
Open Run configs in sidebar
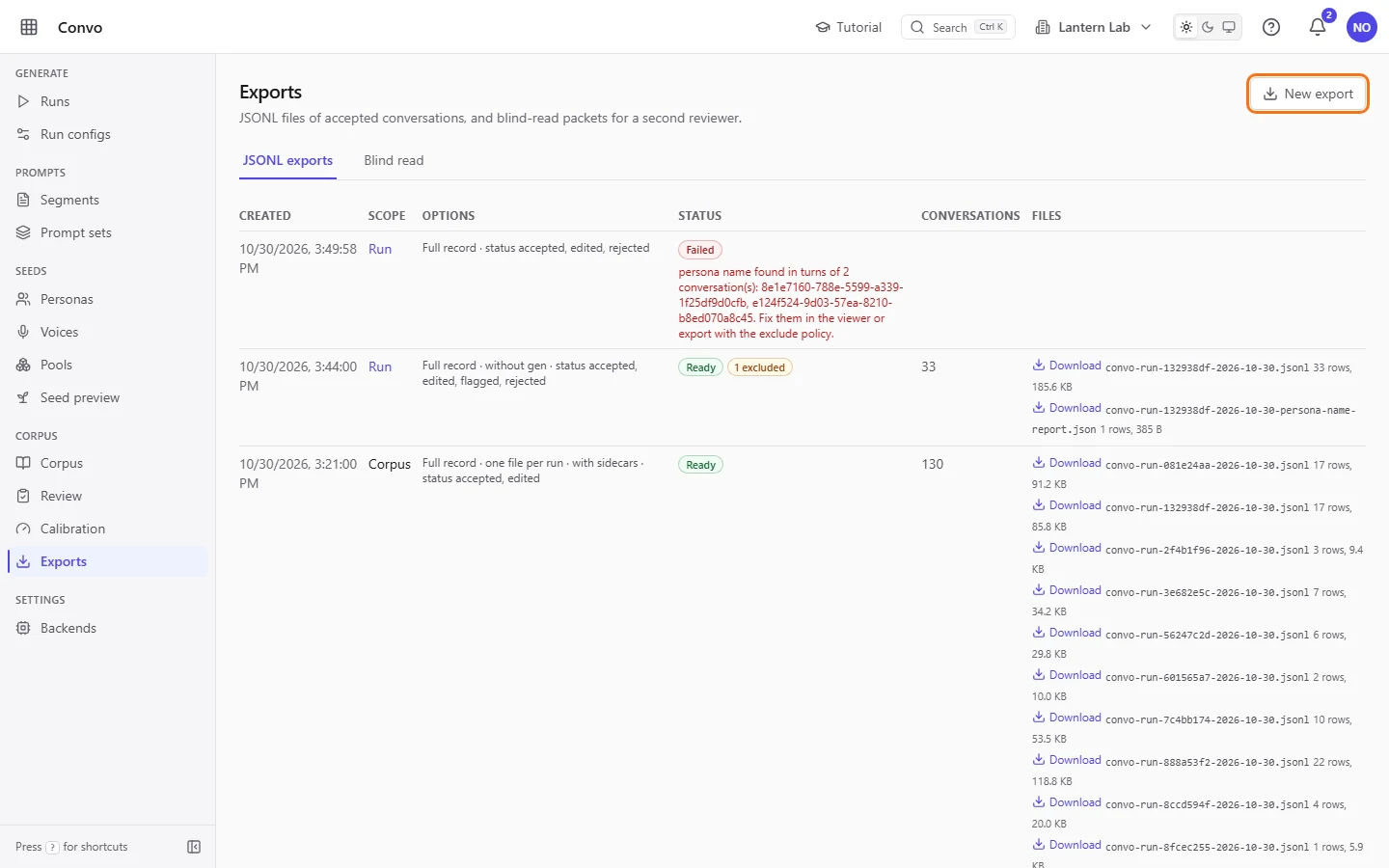108,134
